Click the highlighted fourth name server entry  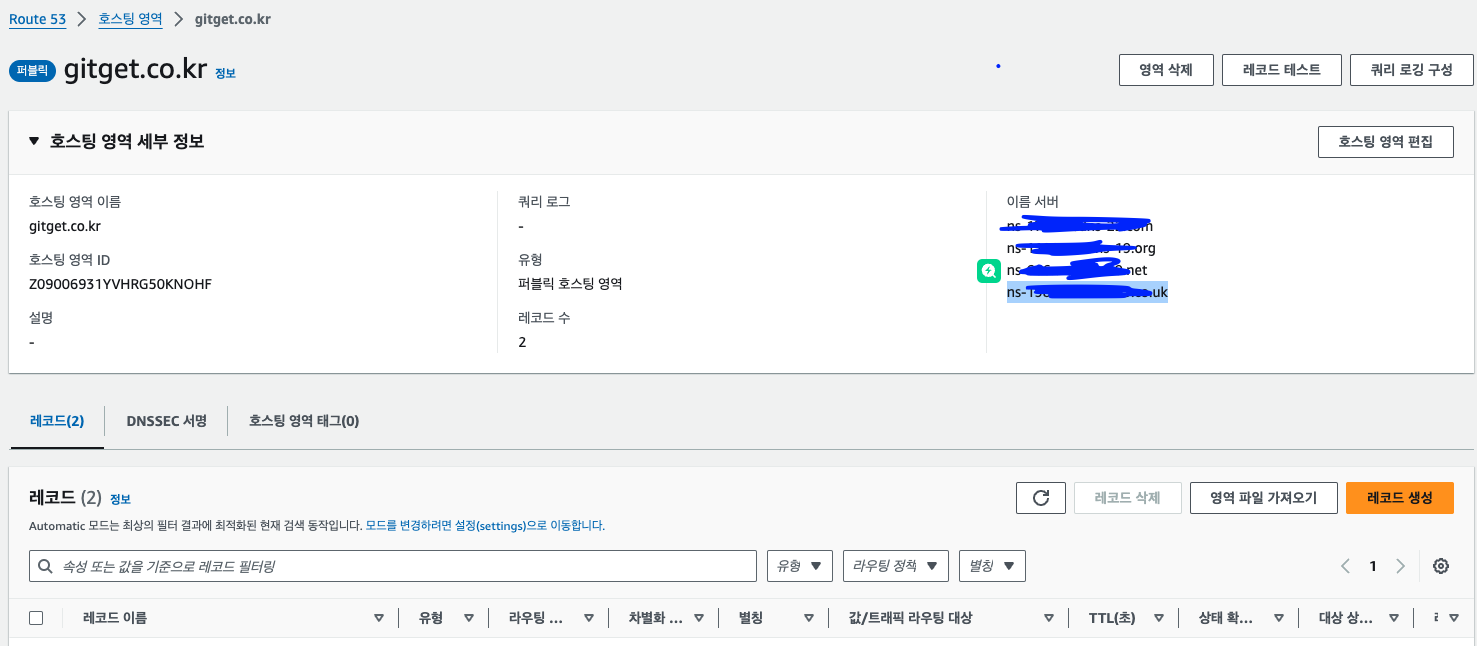coord(1087,293)
